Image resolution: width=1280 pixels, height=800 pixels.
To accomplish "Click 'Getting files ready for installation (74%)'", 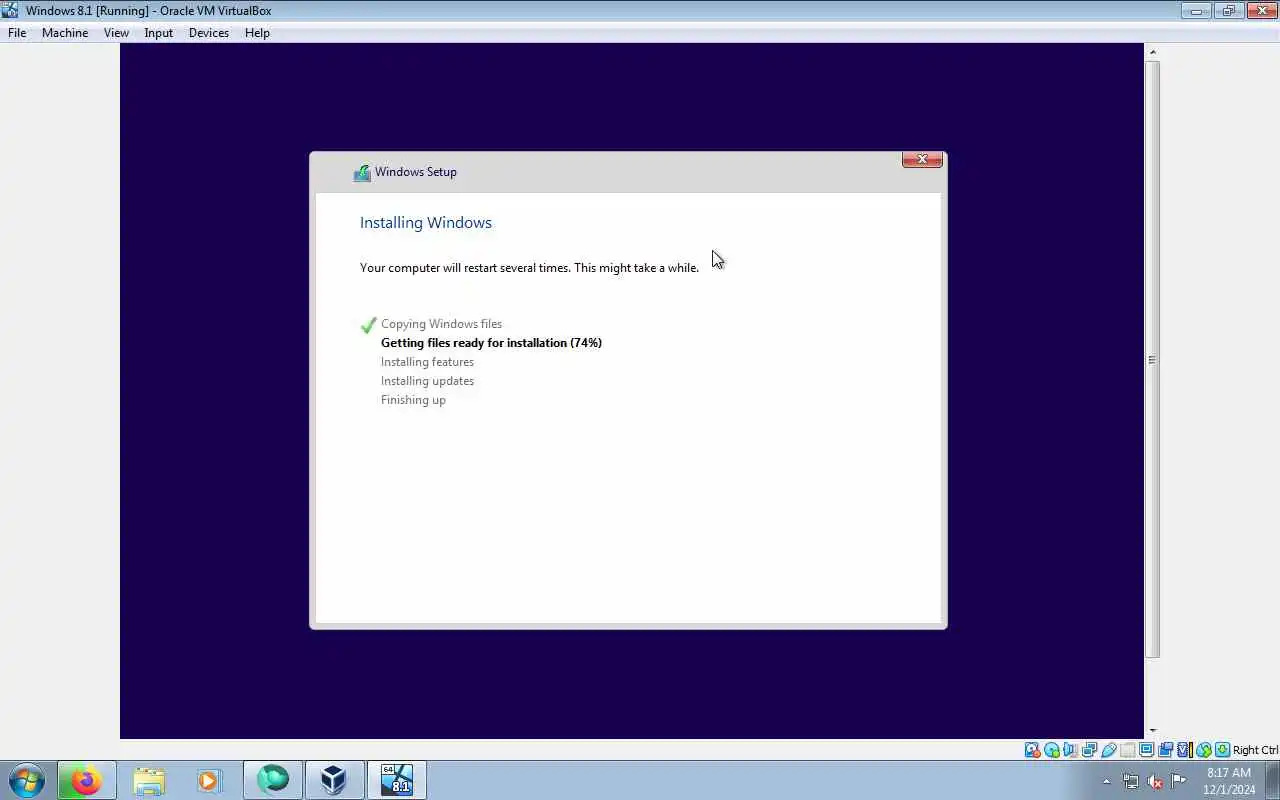I will point(491,343).
